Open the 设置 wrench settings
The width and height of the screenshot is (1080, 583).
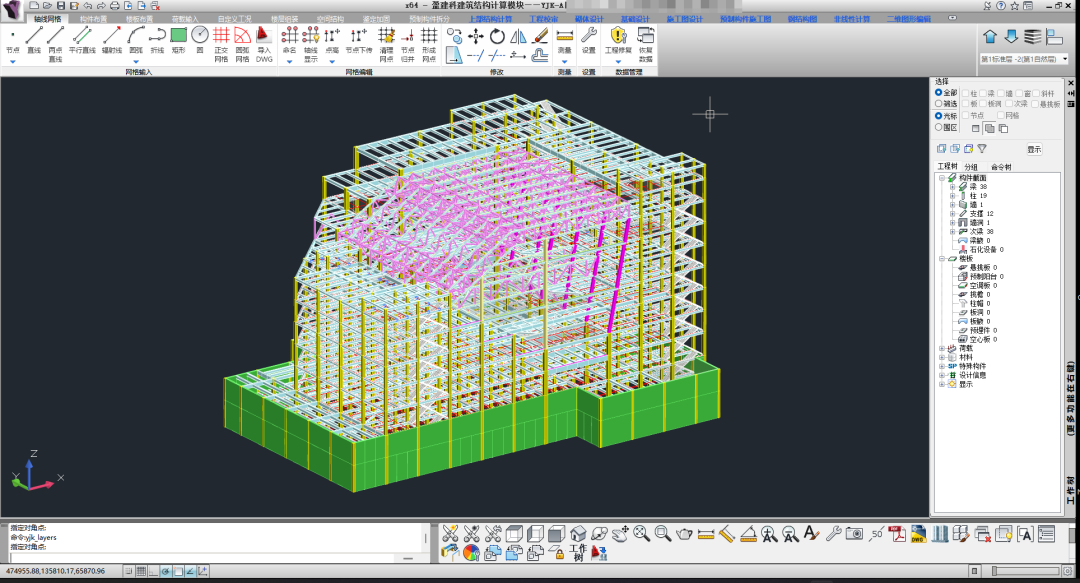click(588, 41)
